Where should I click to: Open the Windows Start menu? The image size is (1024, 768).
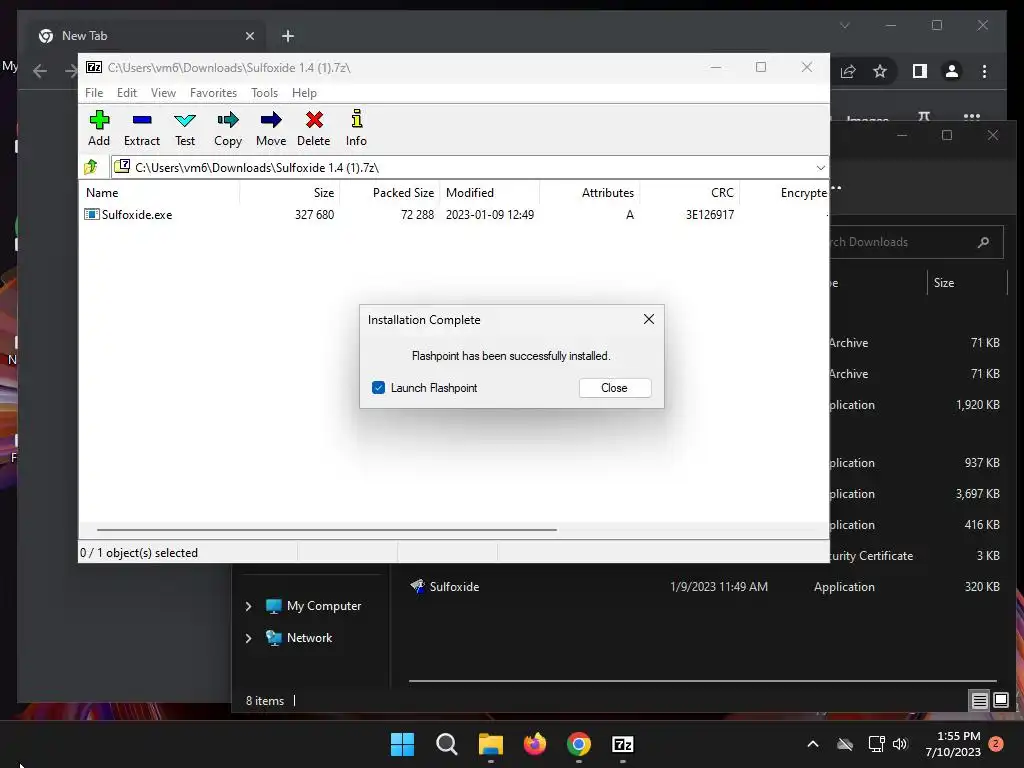402,744
